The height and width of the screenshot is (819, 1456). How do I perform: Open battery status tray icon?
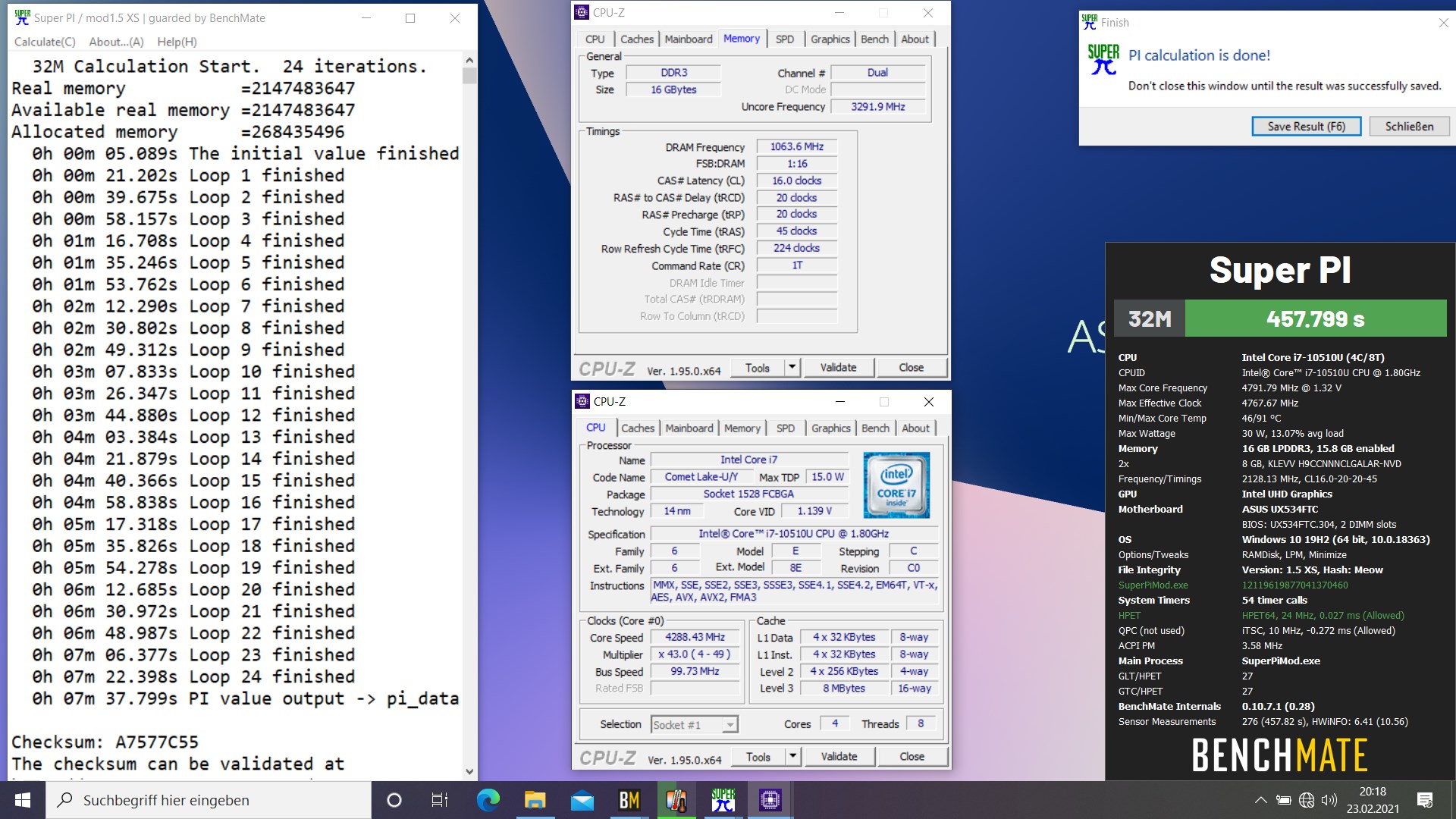point(1283,800)
